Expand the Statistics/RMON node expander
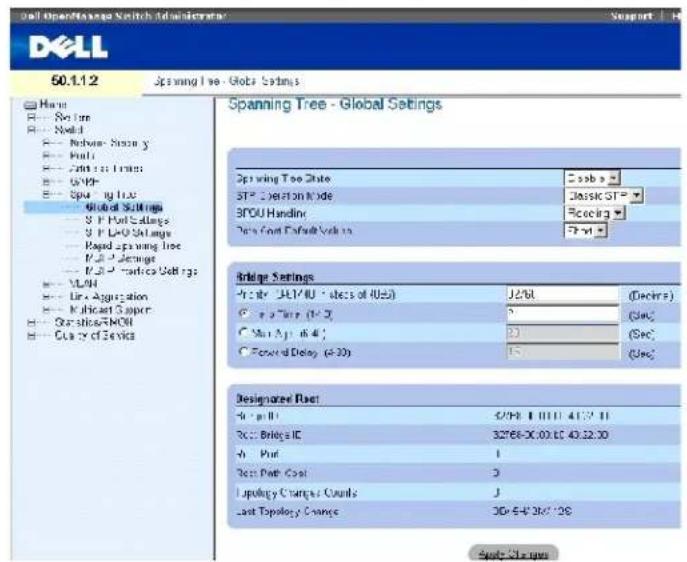 (x=31, y=323)
